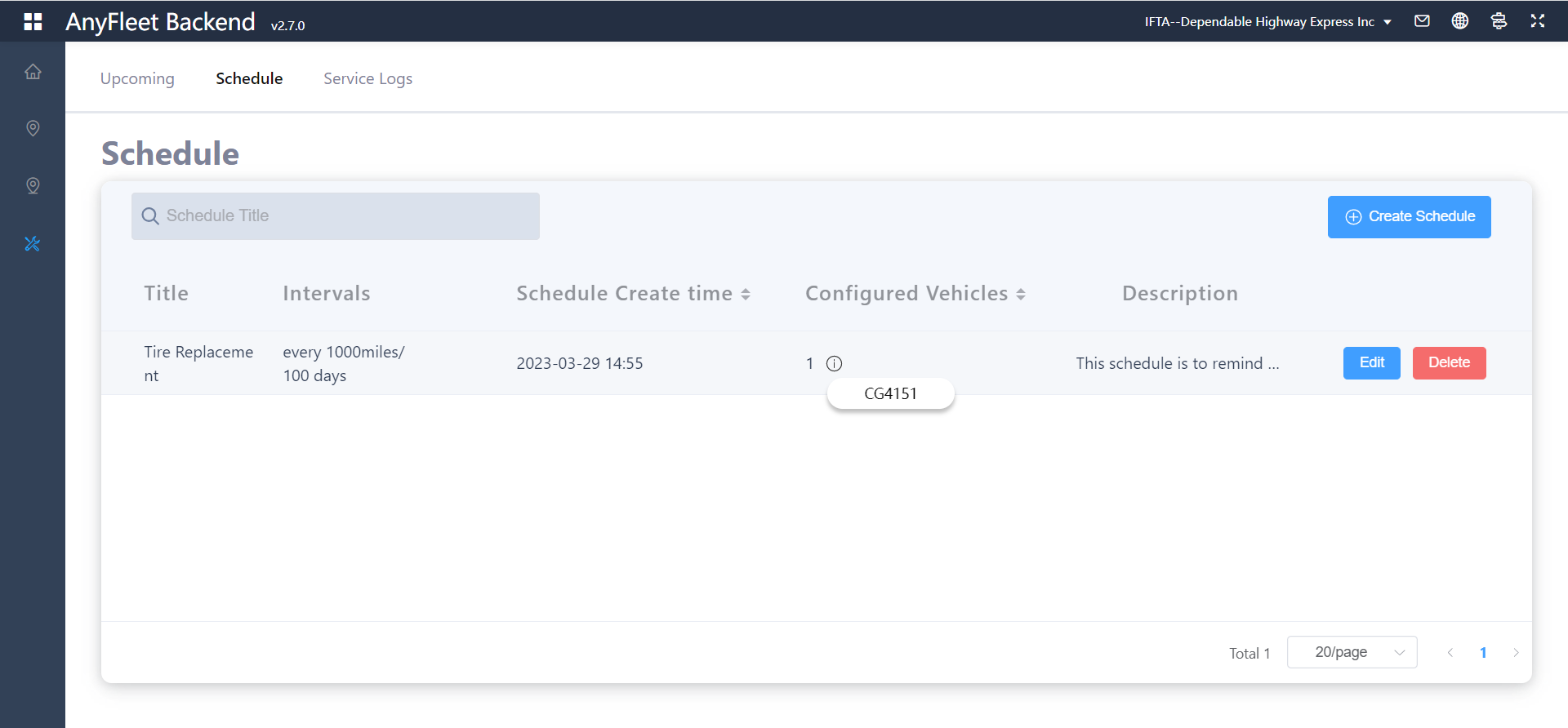Open the apps grid menu icon
This screenshot has width=1568, height=728.
33,21
